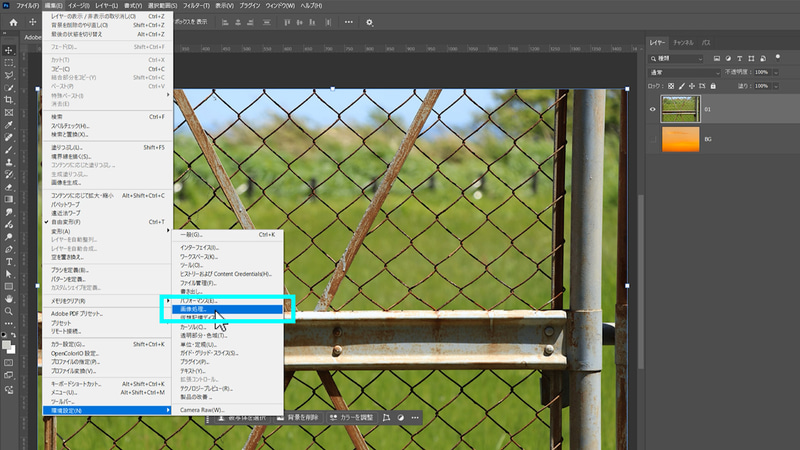Expand the 変形(A) submenu
The height and width of the screenshot is (450, 800).
click(107, 231)
